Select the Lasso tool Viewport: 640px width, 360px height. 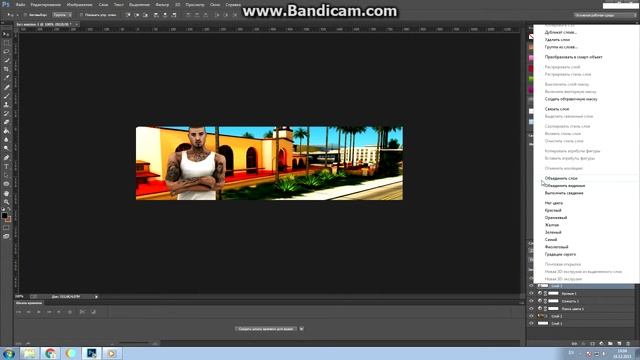6,52
